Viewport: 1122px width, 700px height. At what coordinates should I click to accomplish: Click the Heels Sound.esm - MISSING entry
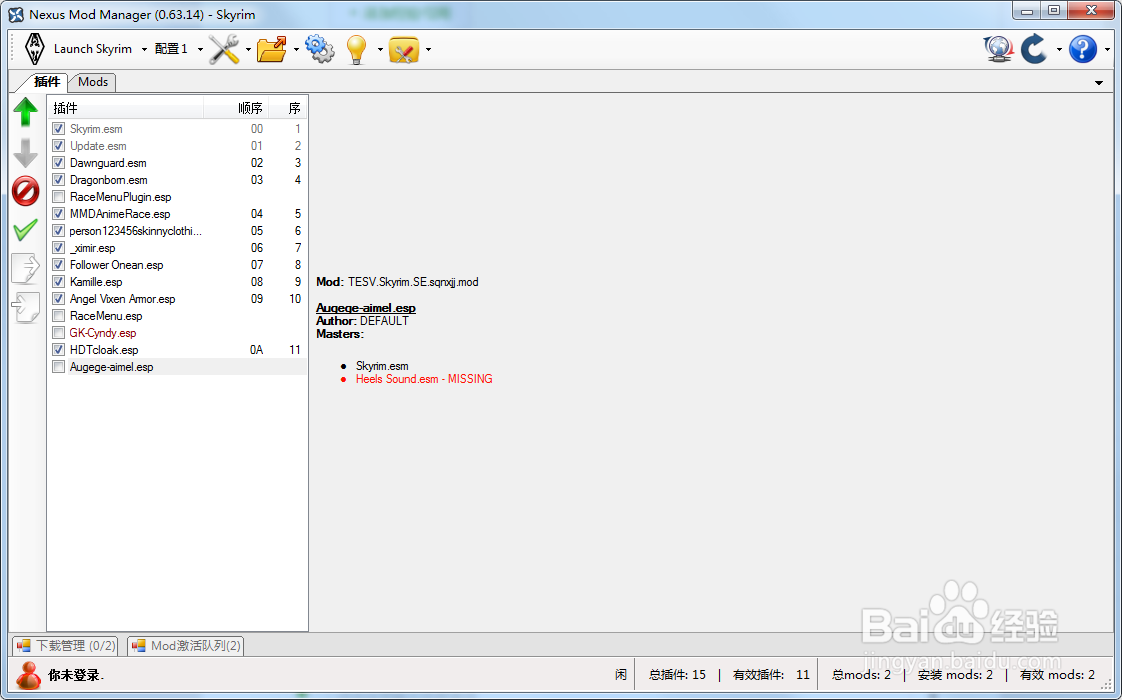pos(424,379)
